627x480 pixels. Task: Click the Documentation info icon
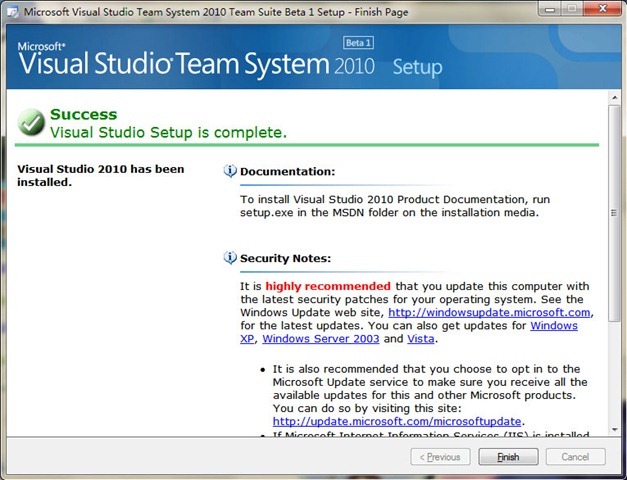tap(230, 171)
